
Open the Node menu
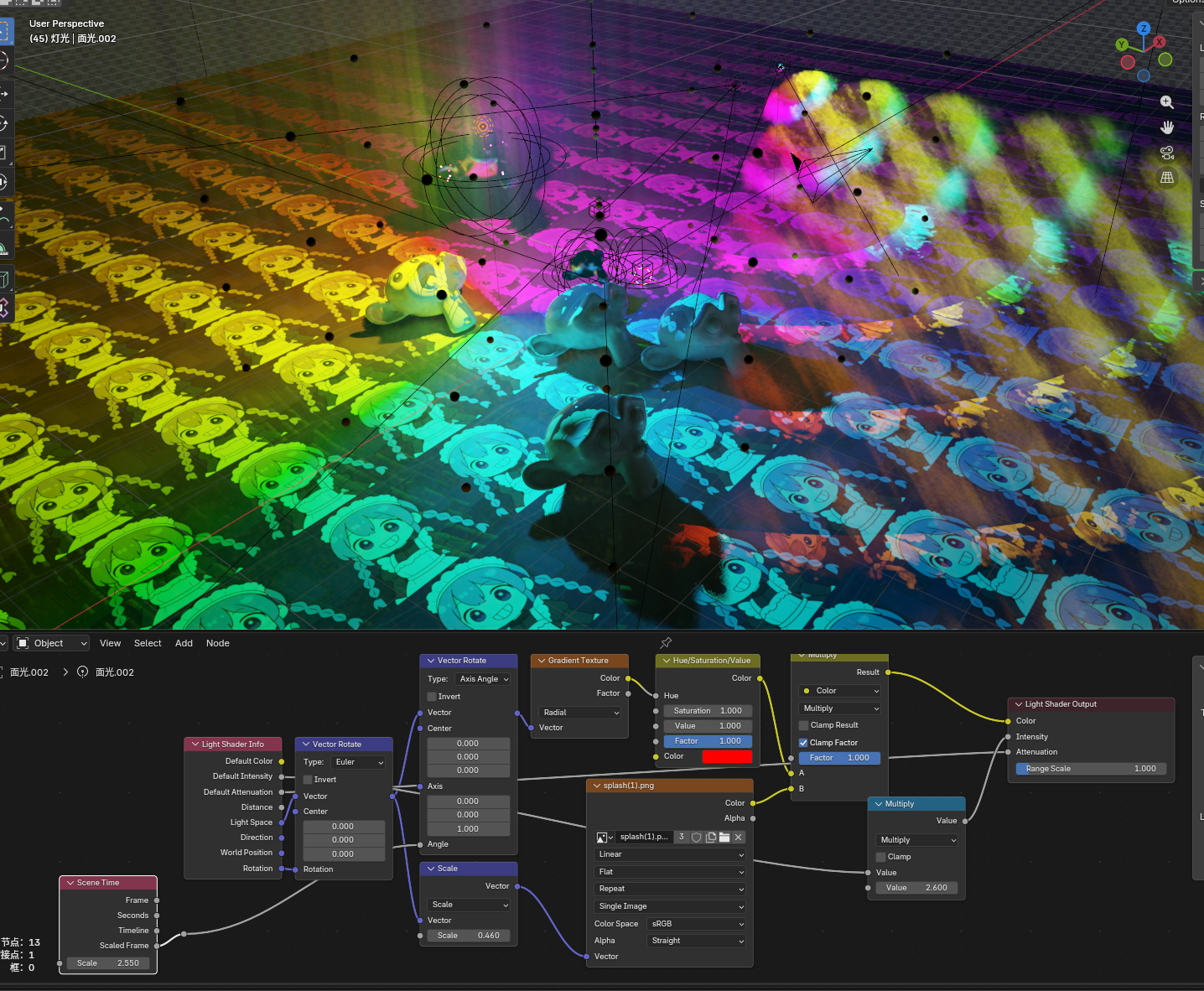pos(218,643)
